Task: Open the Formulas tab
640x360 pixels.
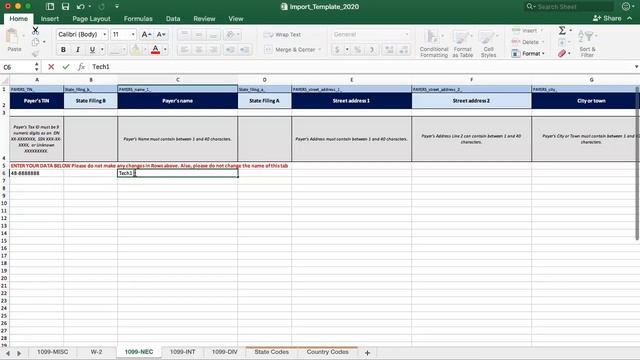Action: [138, 19]
